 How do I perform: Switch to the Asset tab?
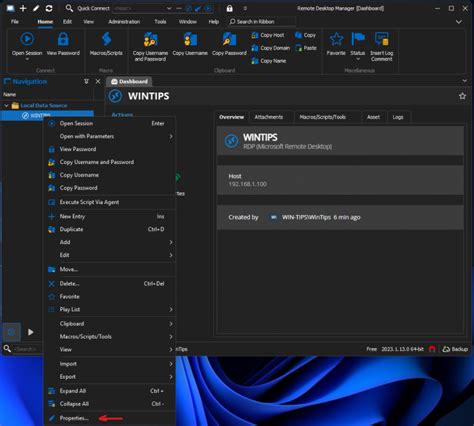tap(373, 117)
